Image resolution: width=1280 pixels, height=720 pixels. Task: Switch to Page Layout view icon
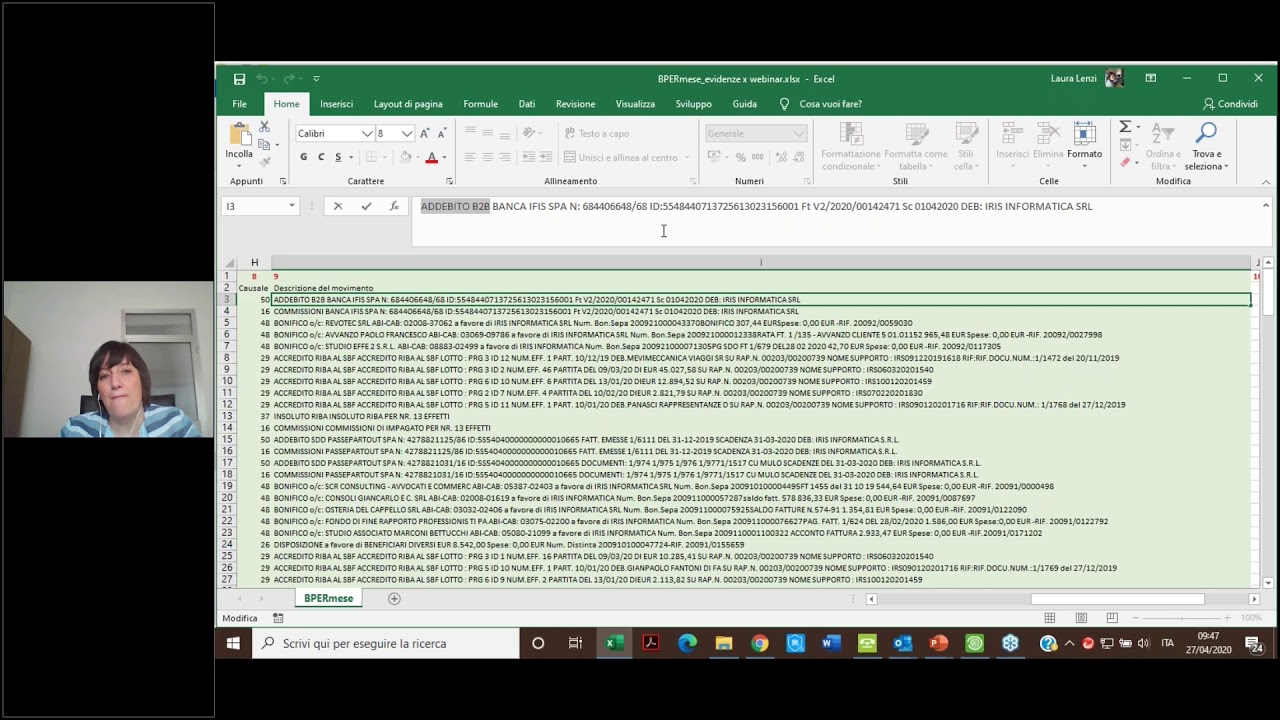point(1081,618)
